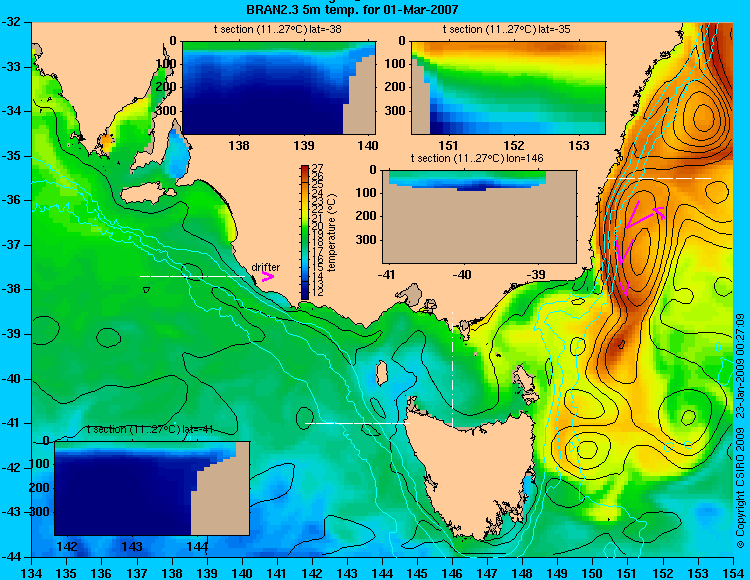Click the '143' tick label in lat=-41 inset
The width and height of the screenshot is (750, 580).
tap(132, 547)
